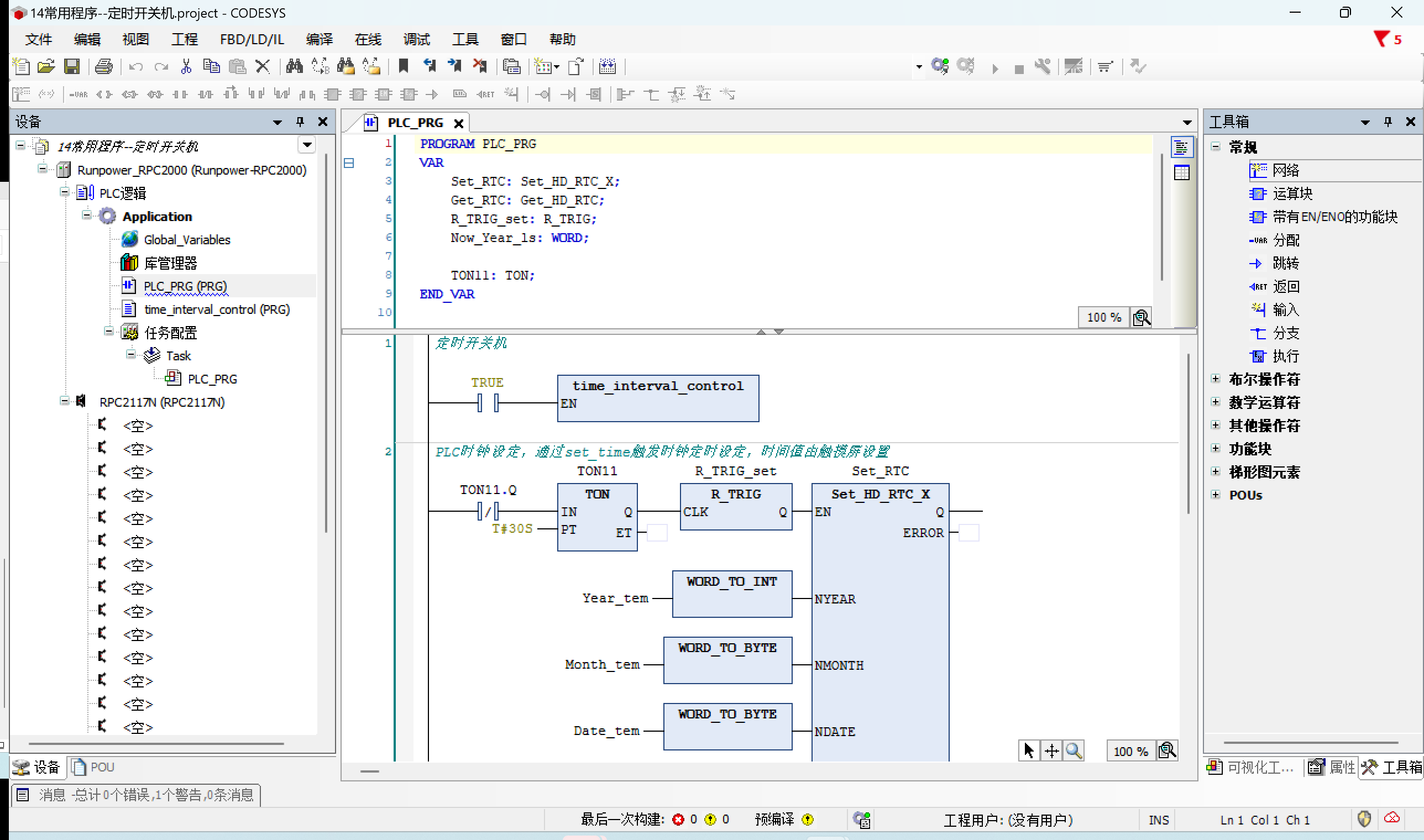Click the Devices panel horizontal scrollbar

[156, 744]
